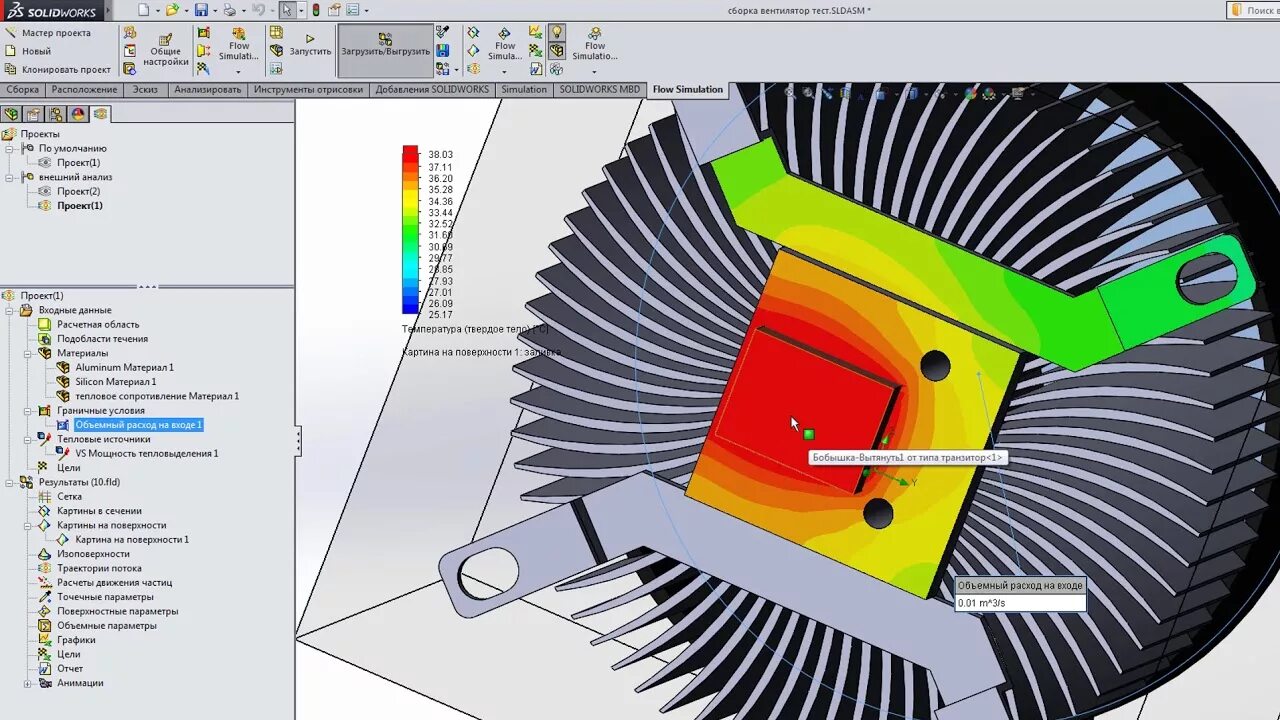Click Загрузить/Выгрузить results button
This screenshot has height=720, width=1280.
click(x=385, y=51)
